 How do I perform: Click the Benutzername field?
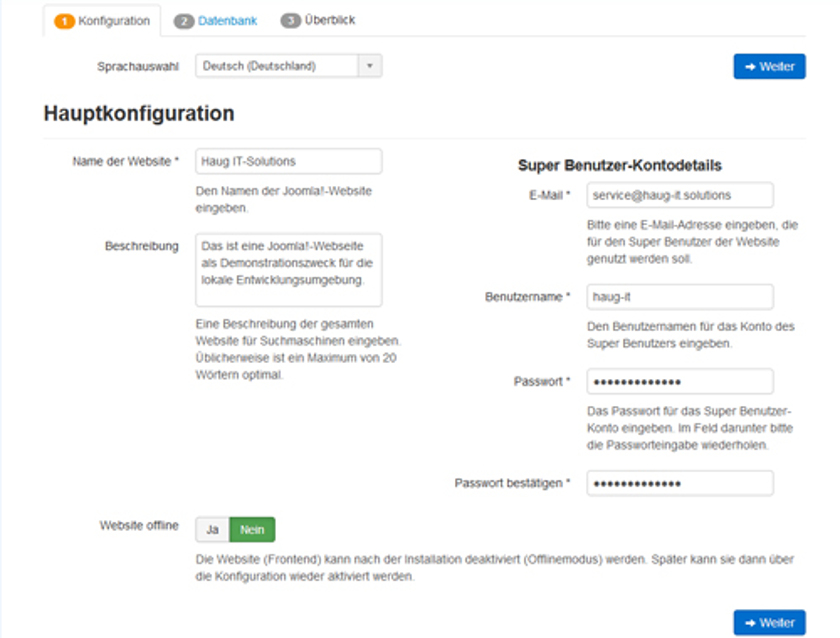click(680, 297)
